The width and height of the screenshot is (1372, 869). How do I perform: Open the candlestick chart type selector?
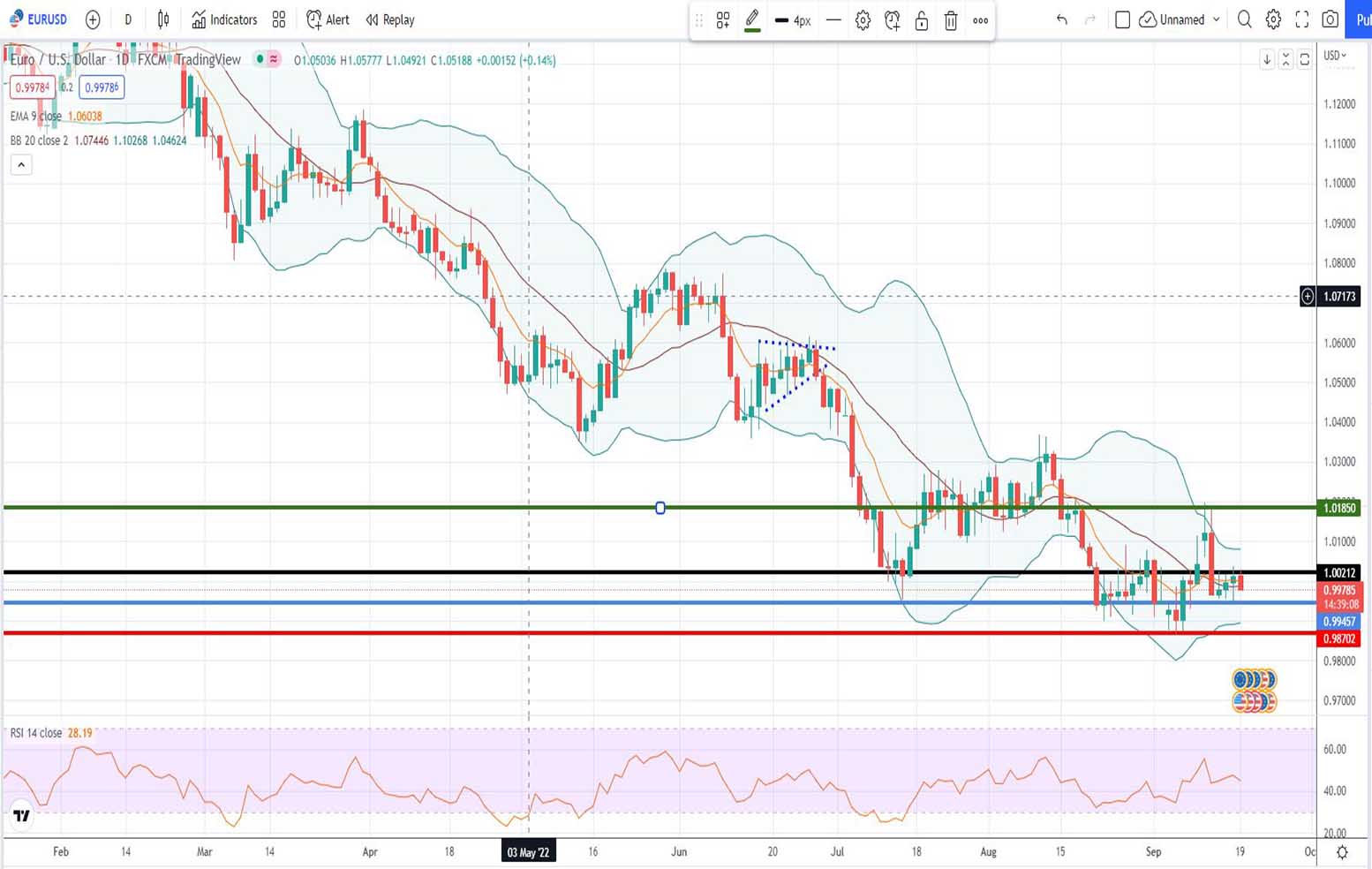pos(163,19)
